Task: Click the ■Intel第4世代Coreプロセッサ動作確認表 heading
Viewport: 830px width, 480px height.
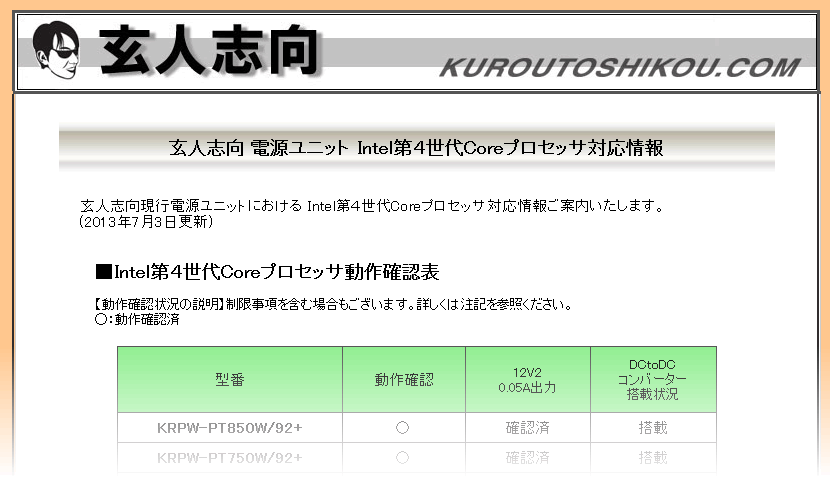Action: (x=267, y=272)
